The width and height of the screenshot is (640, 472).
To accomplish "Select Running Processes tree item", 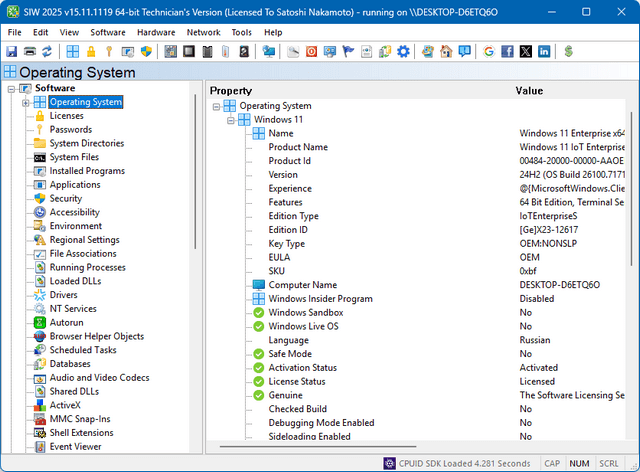I will pyautogui.click(x=88, y=267).
